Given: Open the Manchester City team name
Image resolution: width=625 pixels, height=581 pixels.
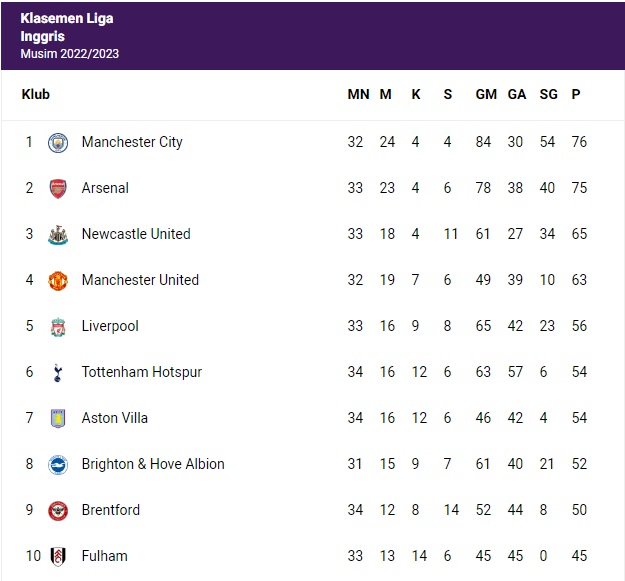Looking at the screenshot, I should [x=132, y=142].
